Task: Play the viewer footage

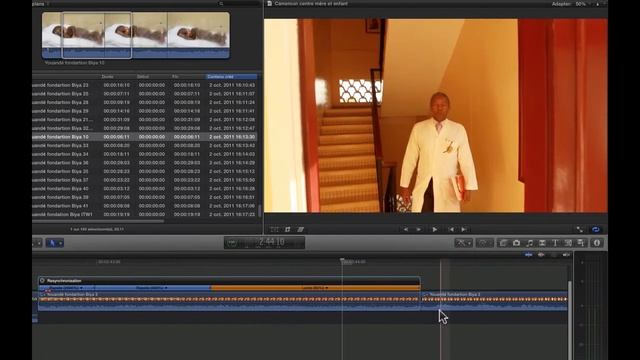Action: pos(435,229)
